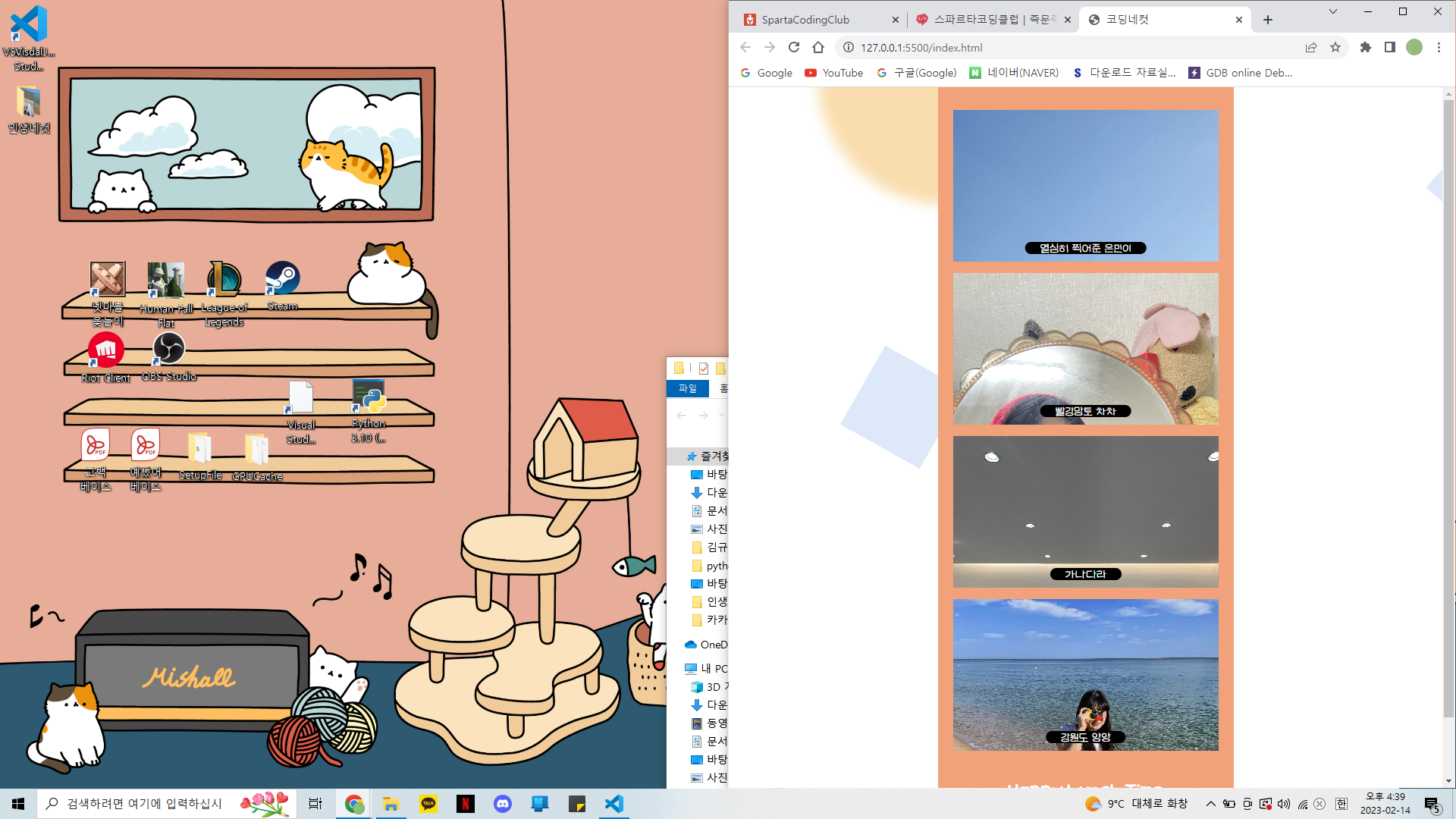Viewport: 1456px width, 819px height.
Task: Select the Riot Client desktop icon
Action: point(106,357)
